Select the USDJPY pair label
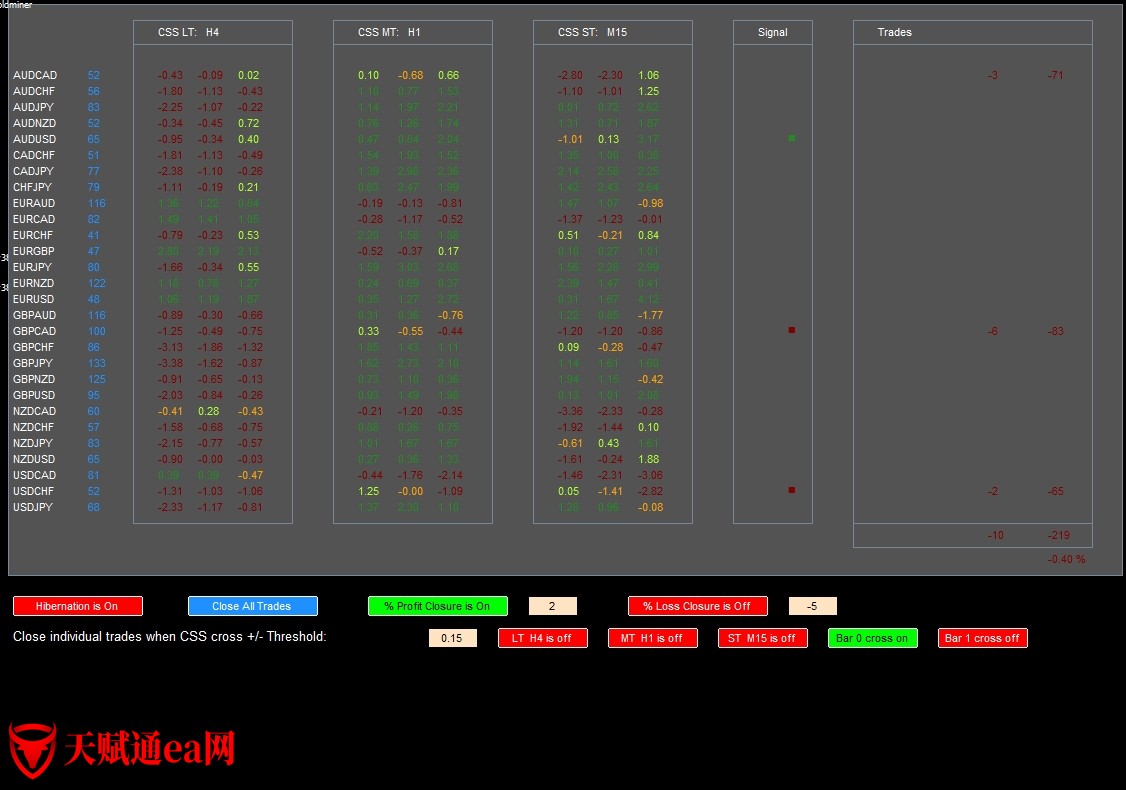 pos(33,507)
